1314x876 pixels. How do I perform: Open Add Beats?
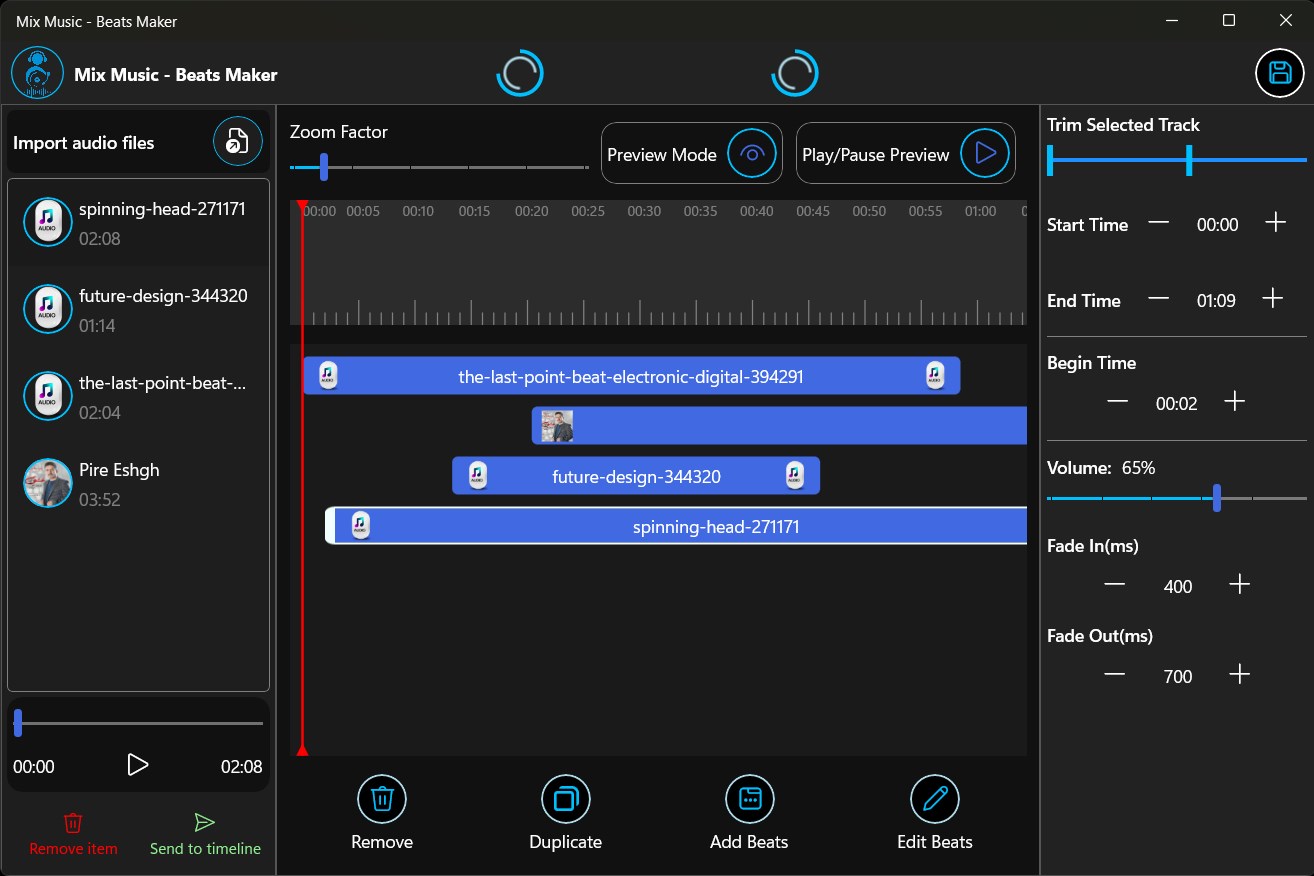[x=749, y=799]
